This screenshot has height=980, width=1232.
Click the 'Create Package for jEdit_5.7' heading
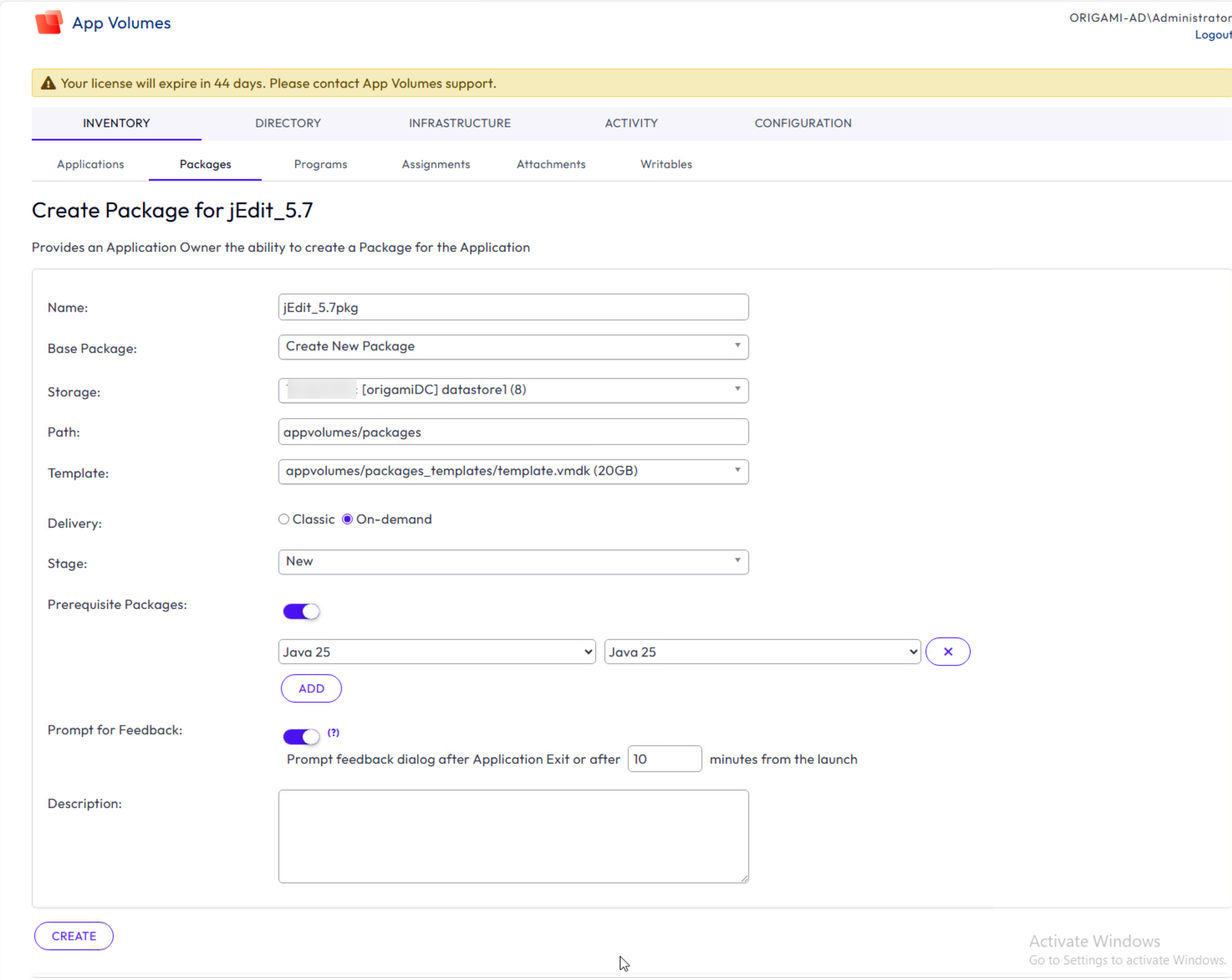pos(173,210)
